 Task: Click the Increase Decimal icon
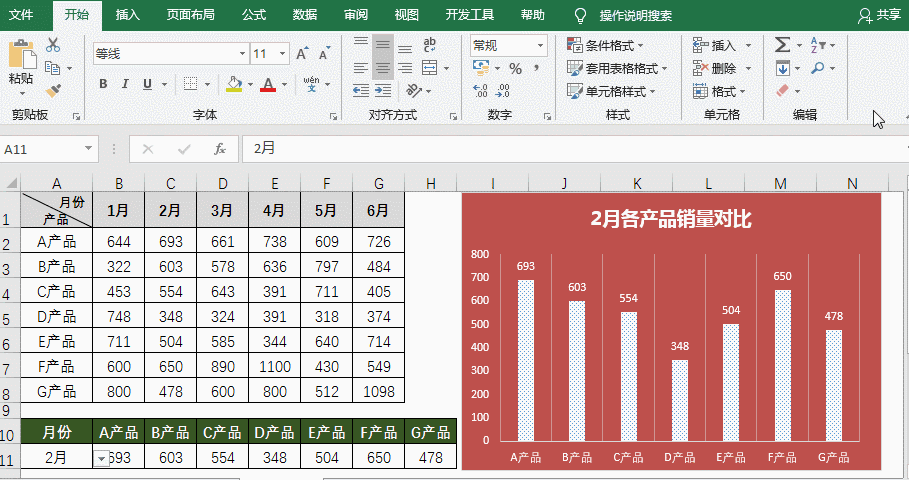(x=481, y=90)
